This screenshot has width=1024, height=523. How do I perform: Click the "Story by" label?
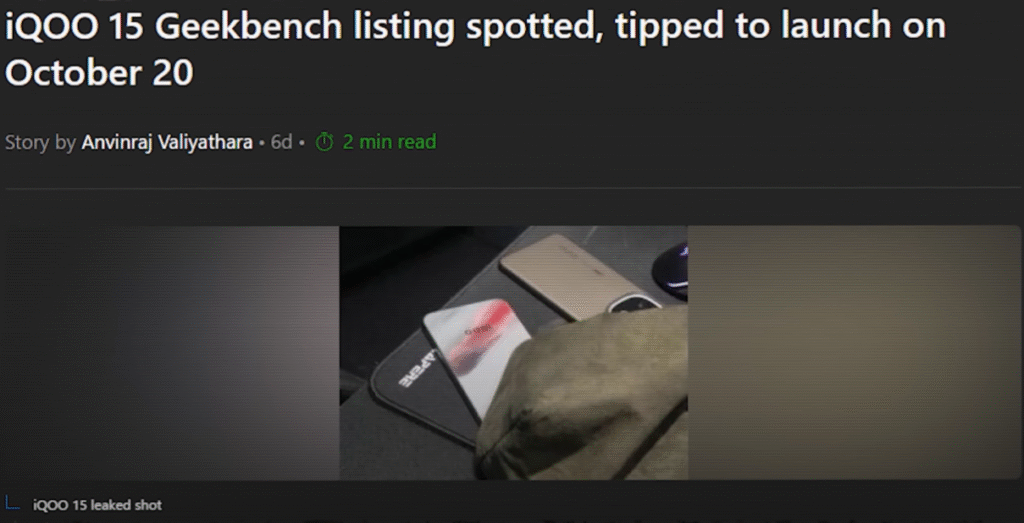click(40, 142)
